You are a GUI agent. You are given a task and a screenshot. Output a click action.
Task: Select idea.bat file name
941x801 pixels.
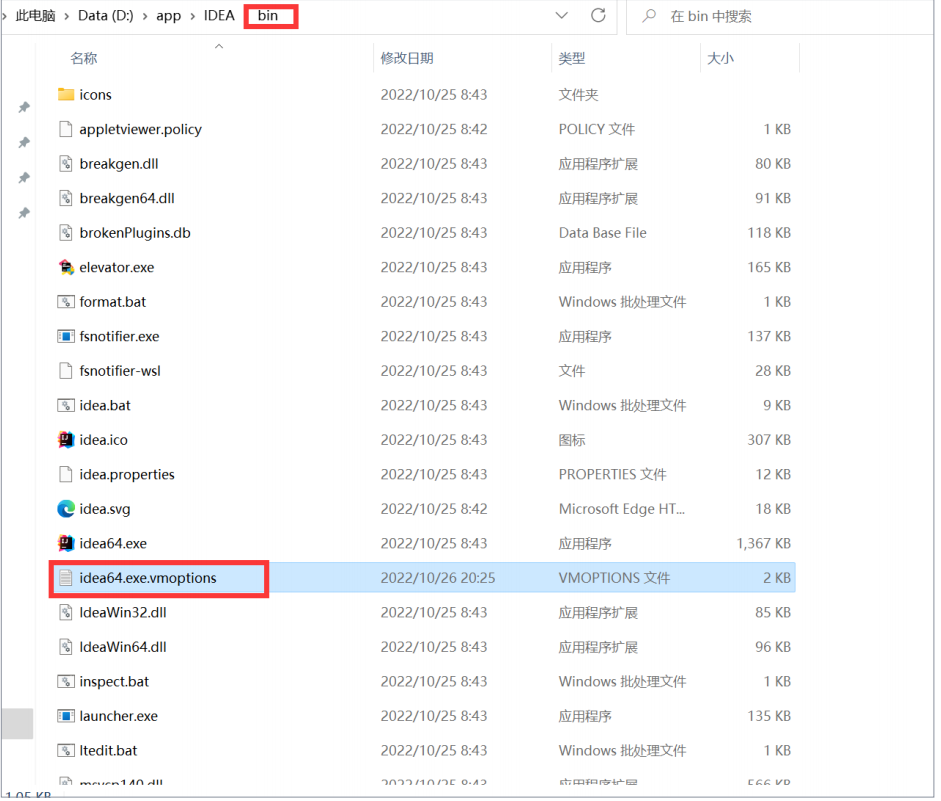point(104,406)
